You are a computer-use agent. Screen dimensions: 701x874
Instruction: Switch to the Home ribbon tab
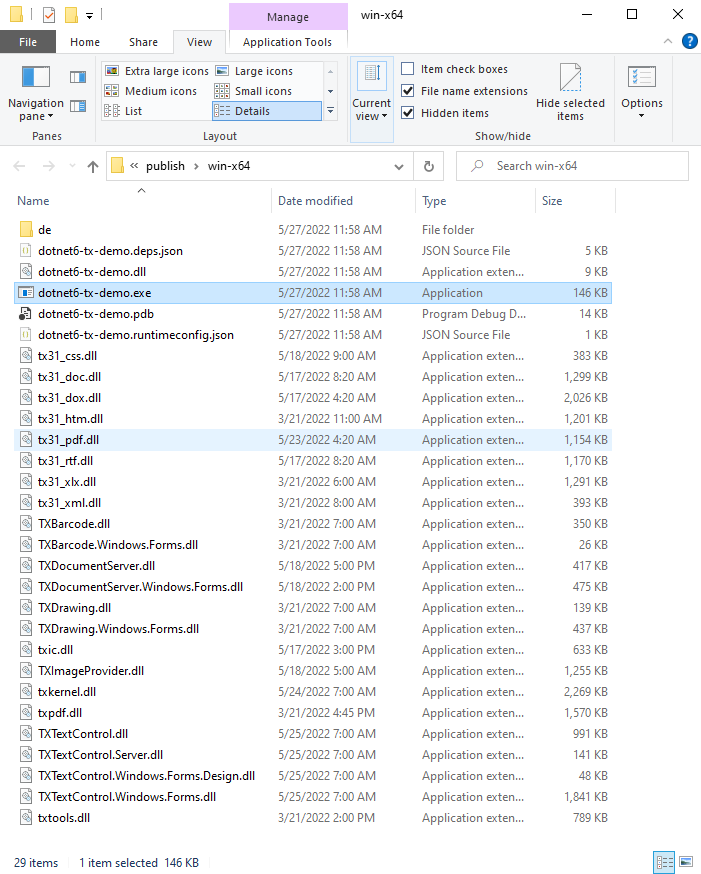click(85, 42)
